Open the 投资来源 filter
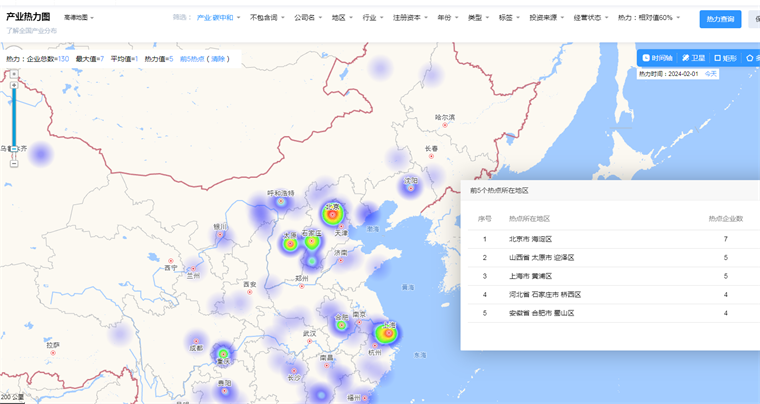 pos(547,17)
